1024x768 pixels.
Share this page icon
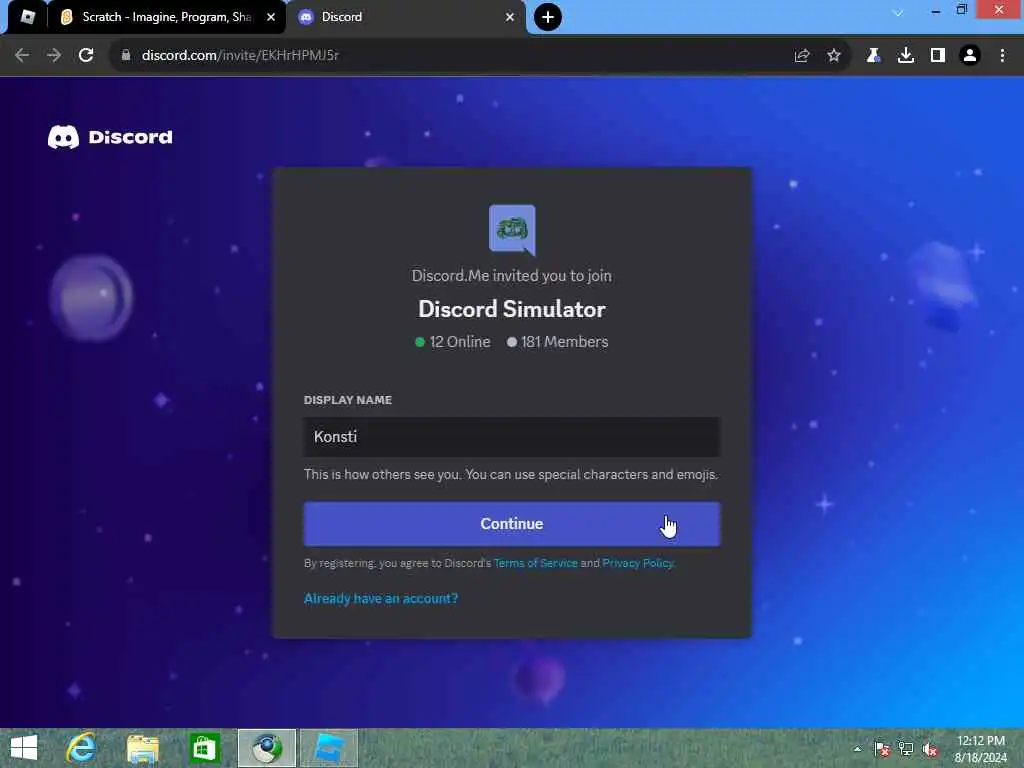(802, 56)
